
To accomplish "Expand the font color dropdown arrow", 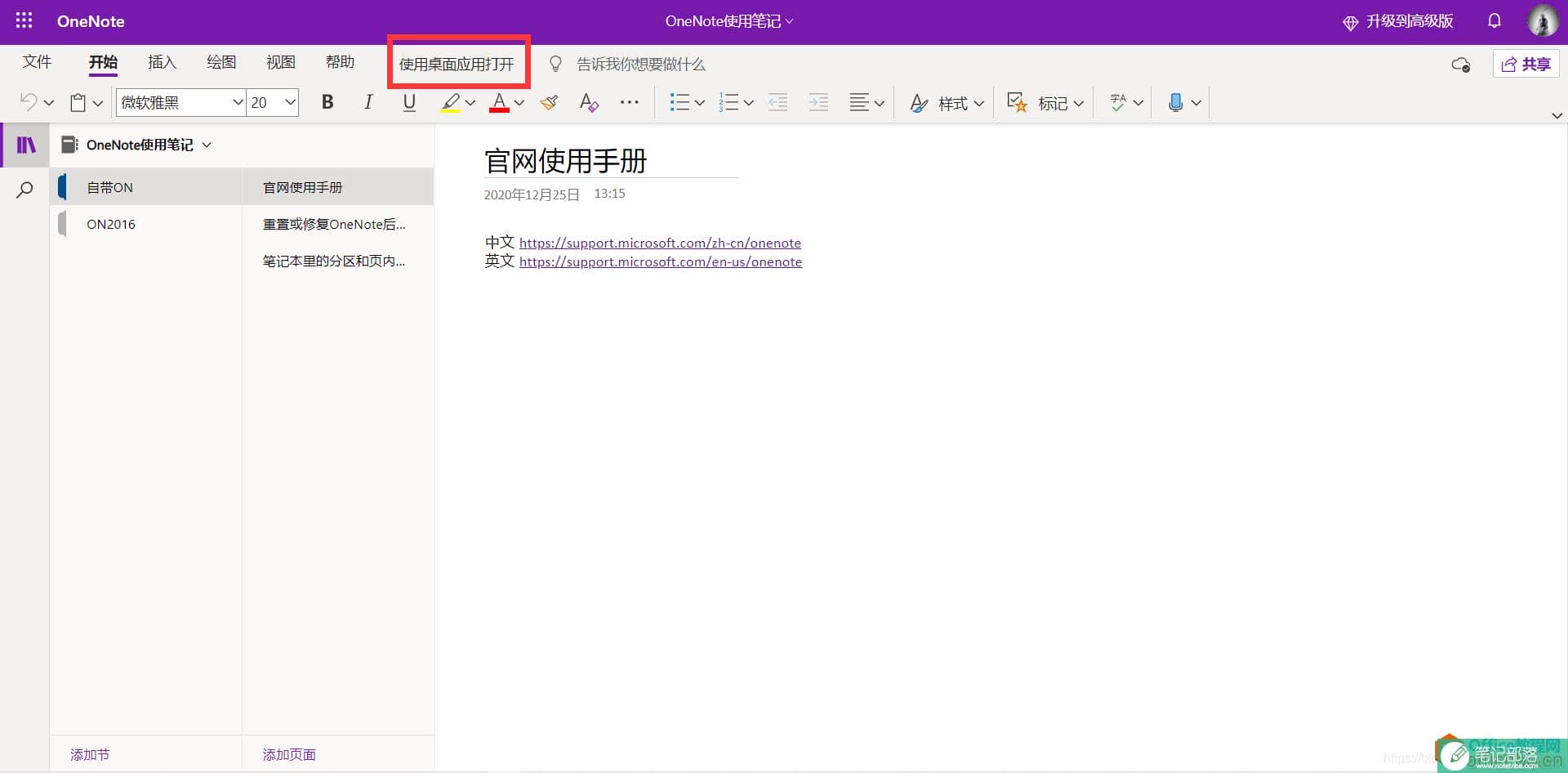I will (519, 103).
